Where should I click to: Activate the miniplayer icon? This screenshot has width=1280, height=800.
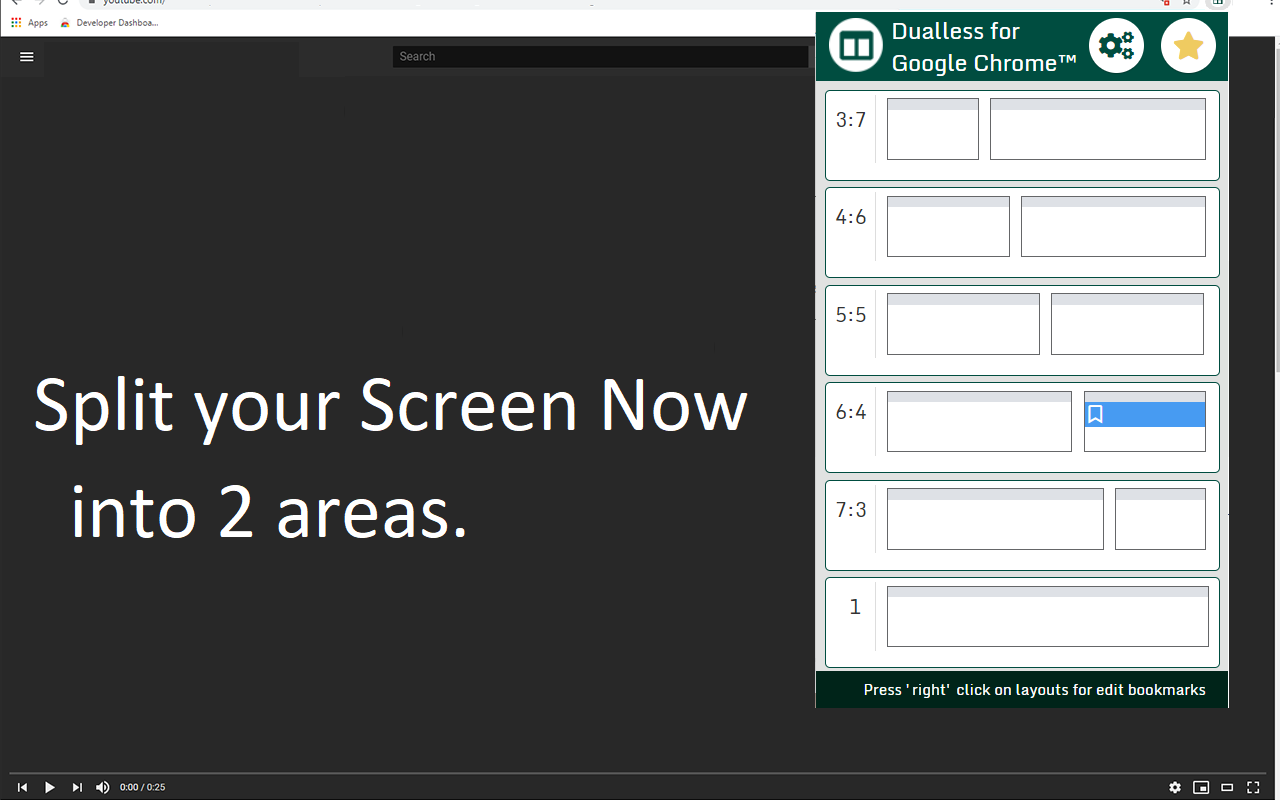pos(1201,787)
